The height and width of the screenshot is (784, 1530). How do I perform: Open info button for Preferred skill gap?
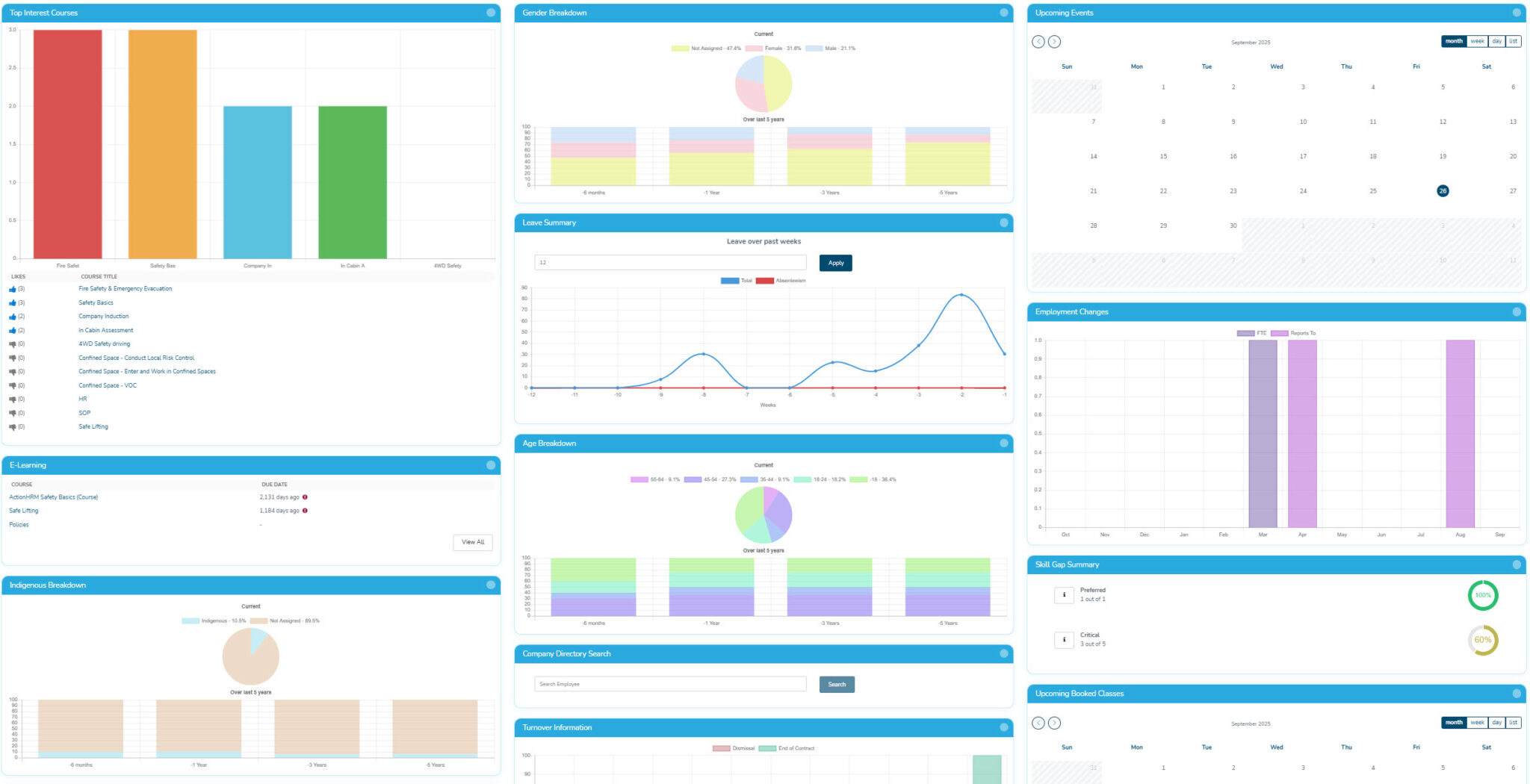(1064, 595)
